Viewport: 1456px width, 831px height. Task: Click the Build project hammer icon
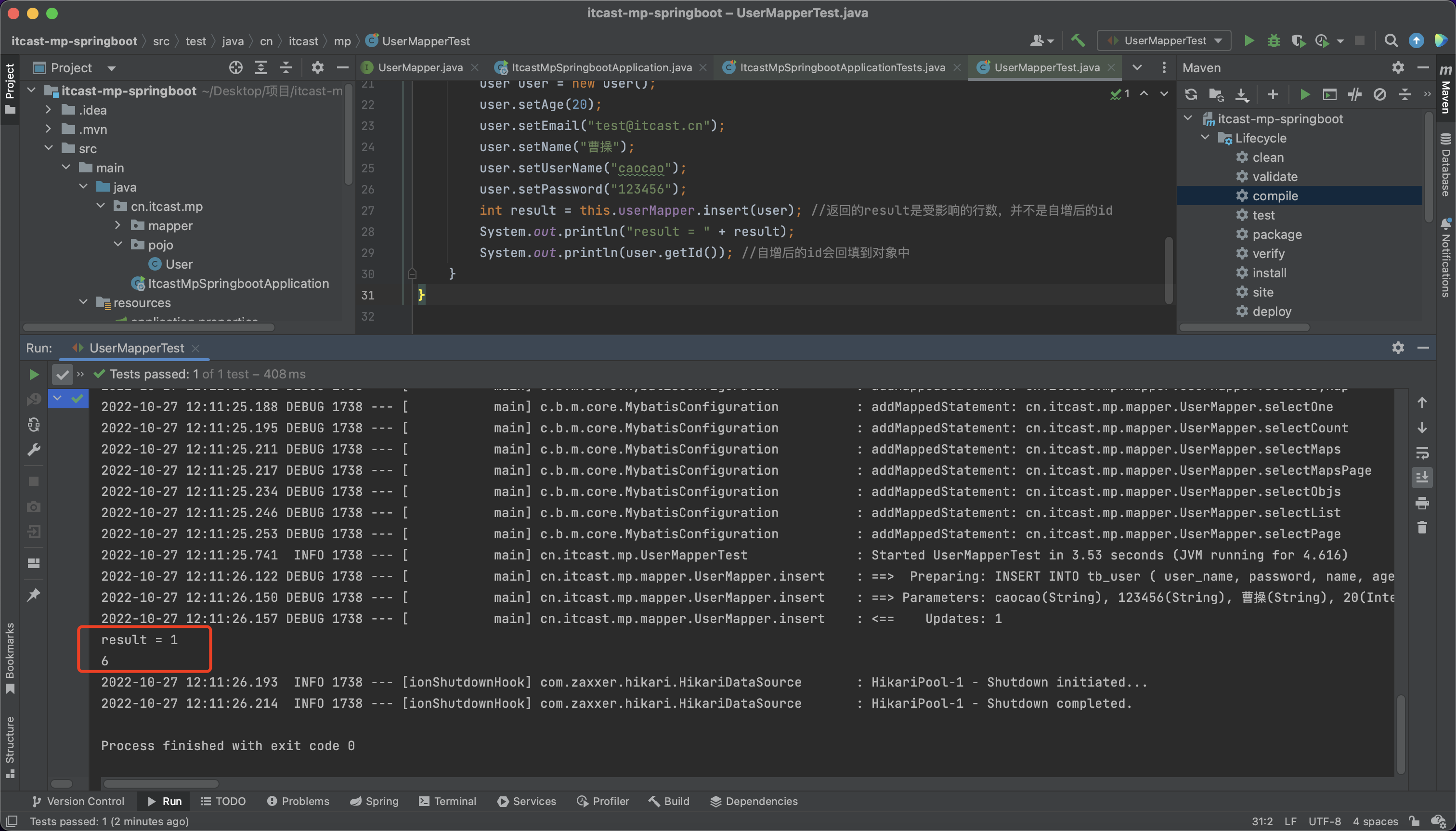[x=1078, y=40]
